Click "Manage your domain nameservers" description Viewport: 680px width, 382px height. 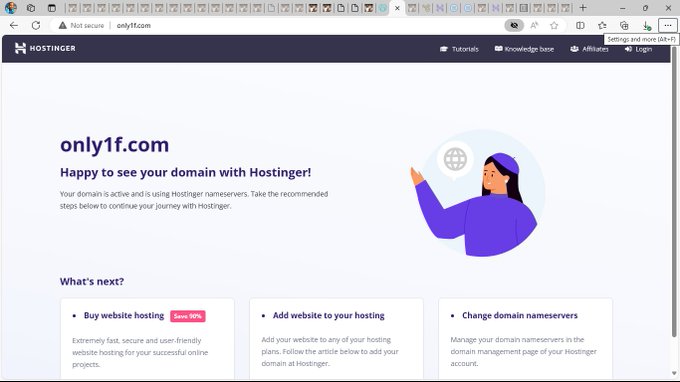tap(523, 352)
